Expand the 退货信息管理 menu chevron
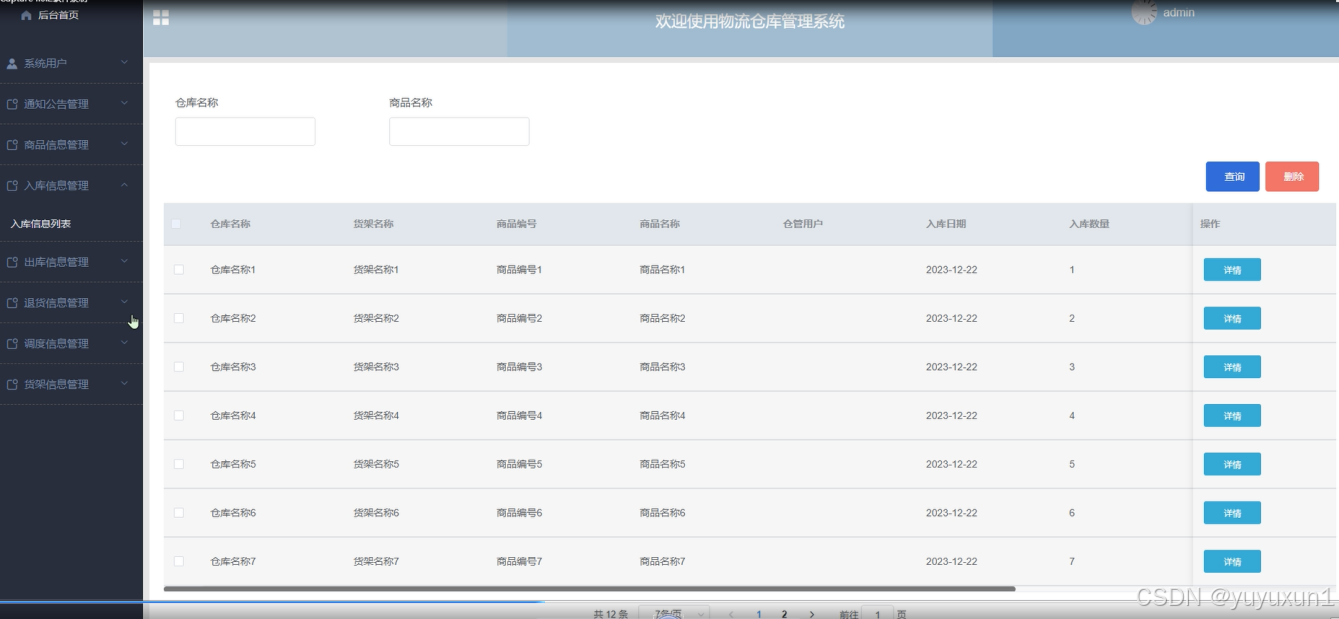 tap(126, 302)
